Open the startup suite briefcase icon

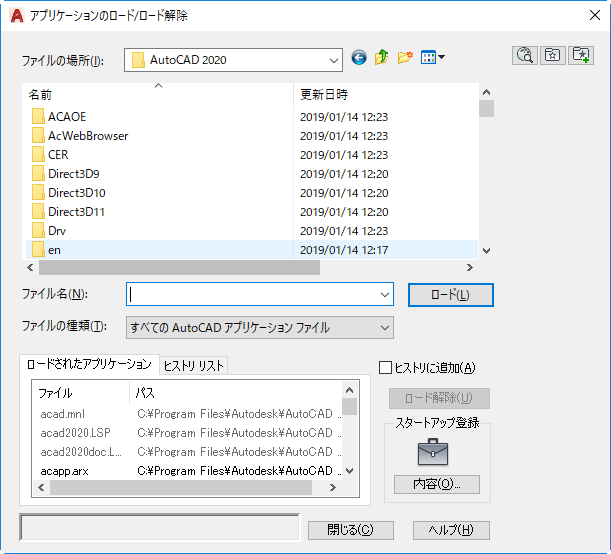[x=433, y=452]
